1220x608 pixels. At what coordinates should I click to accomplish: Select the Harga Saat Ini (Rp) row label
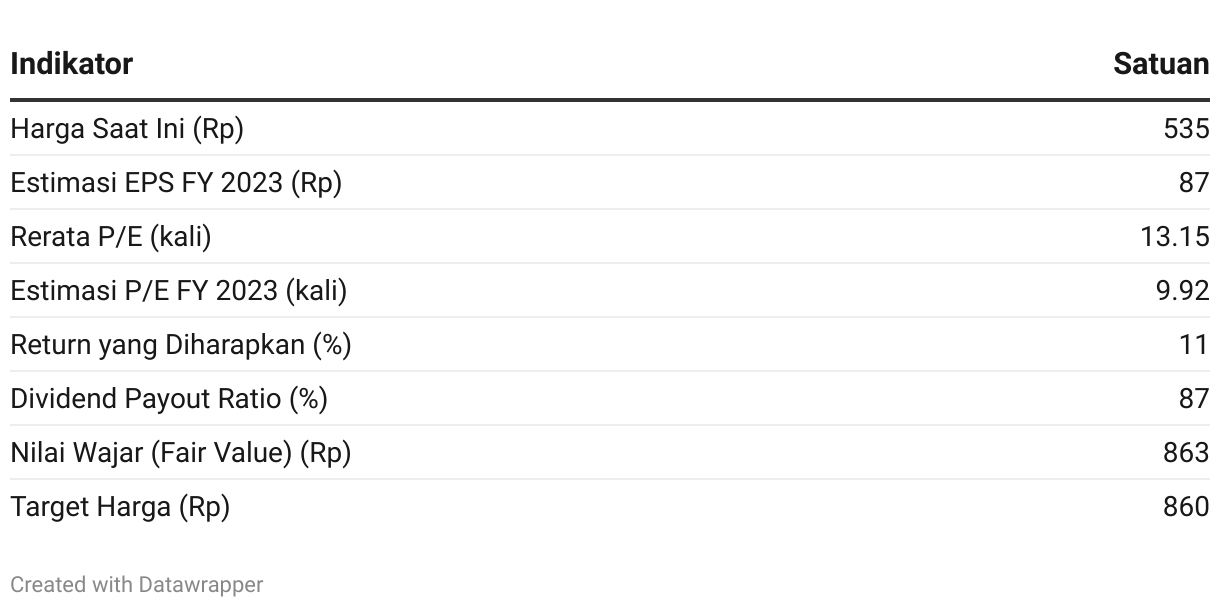[127, 129]
